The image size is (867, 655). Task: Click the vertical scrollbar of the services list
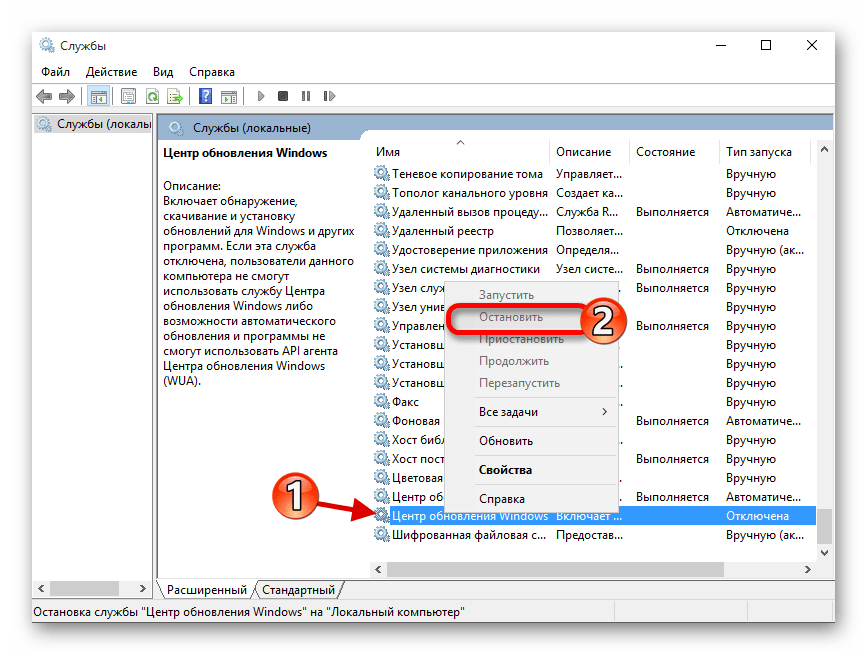coord(825,350)
